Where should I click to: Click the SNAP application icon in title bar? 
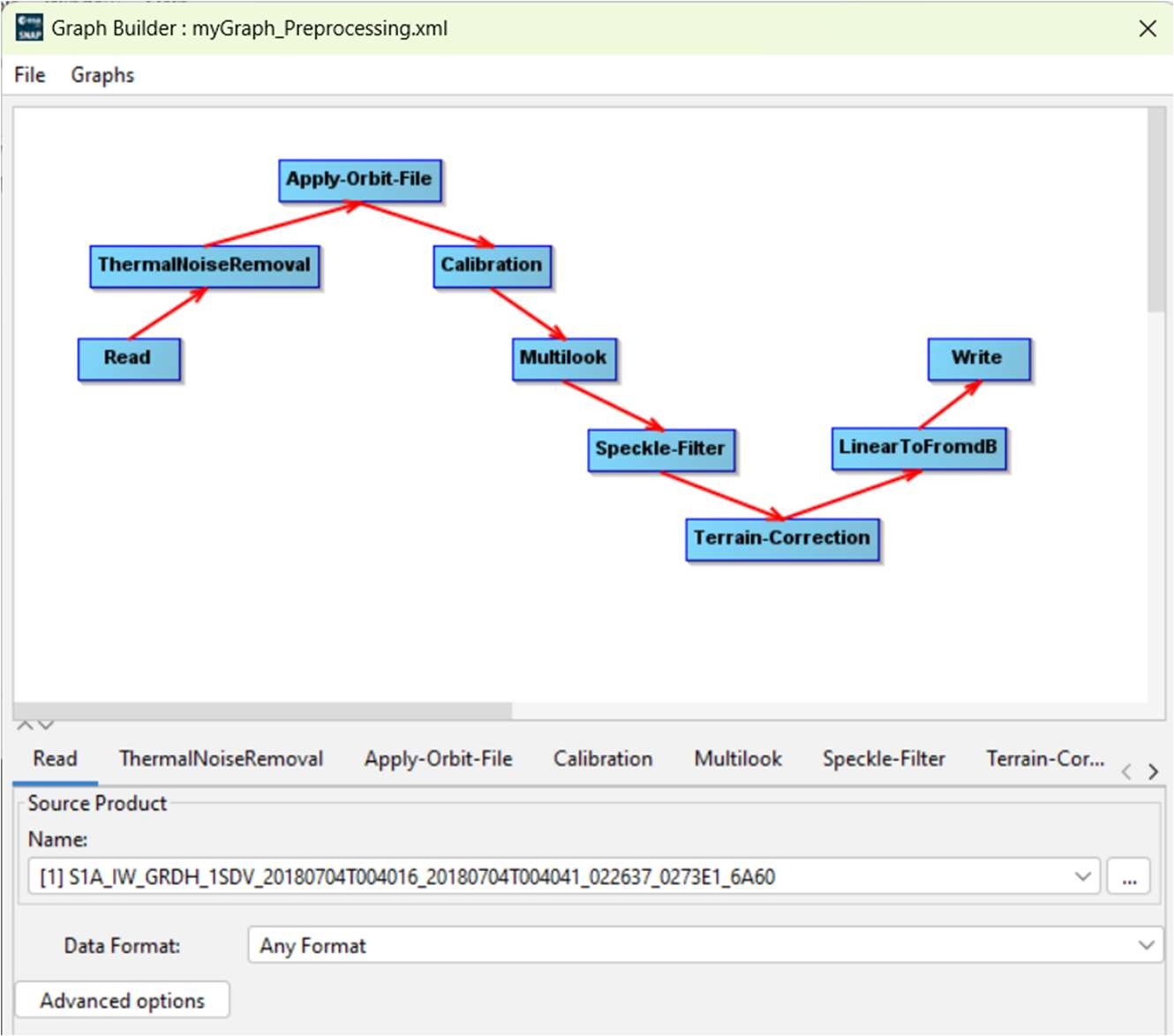(x=29, y=27)
